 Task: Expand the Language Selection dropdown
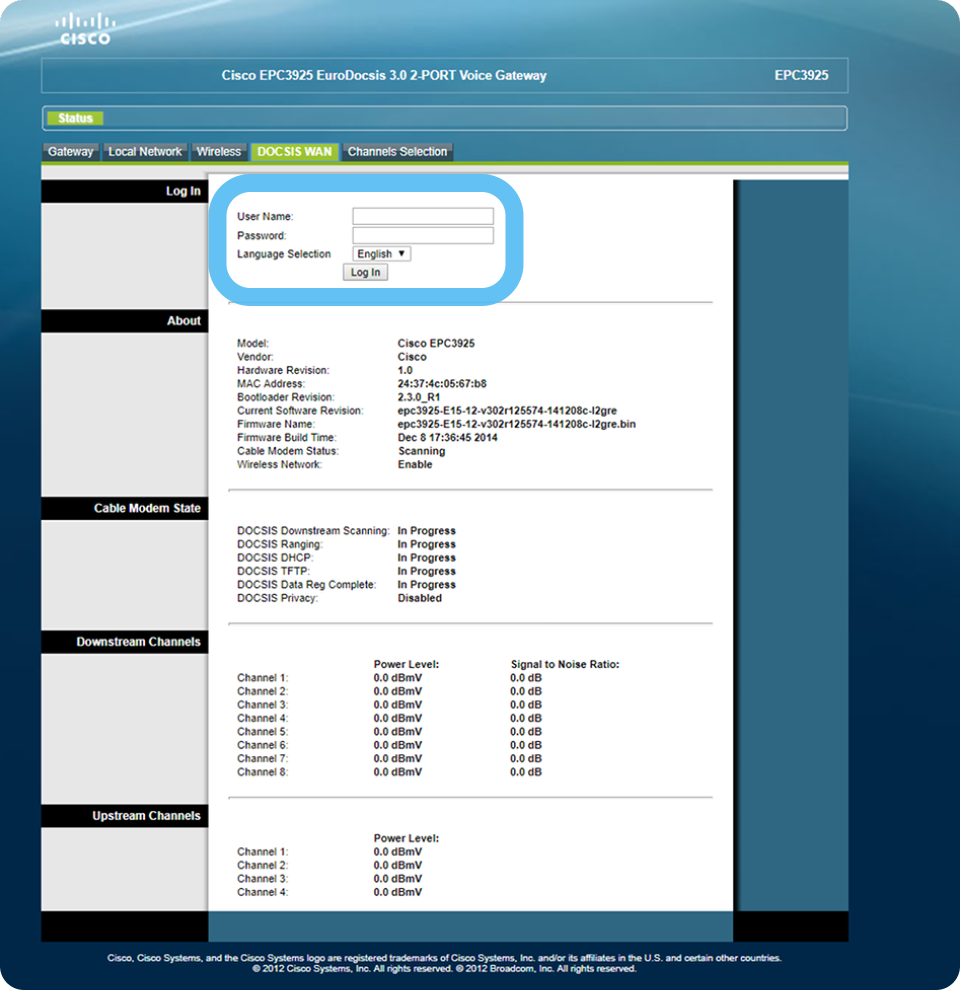coord(381,254)
